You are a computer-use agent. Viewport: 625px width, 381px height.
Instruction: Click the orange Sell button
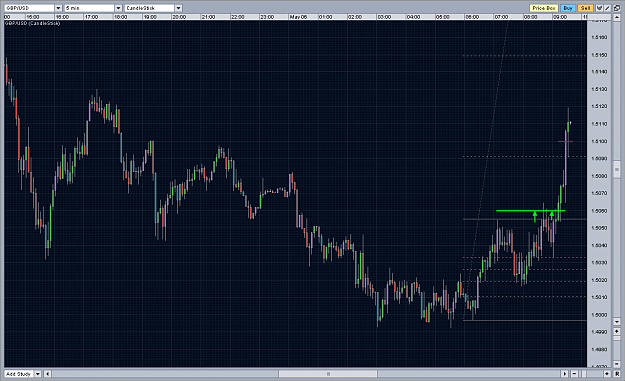[586, 8]
